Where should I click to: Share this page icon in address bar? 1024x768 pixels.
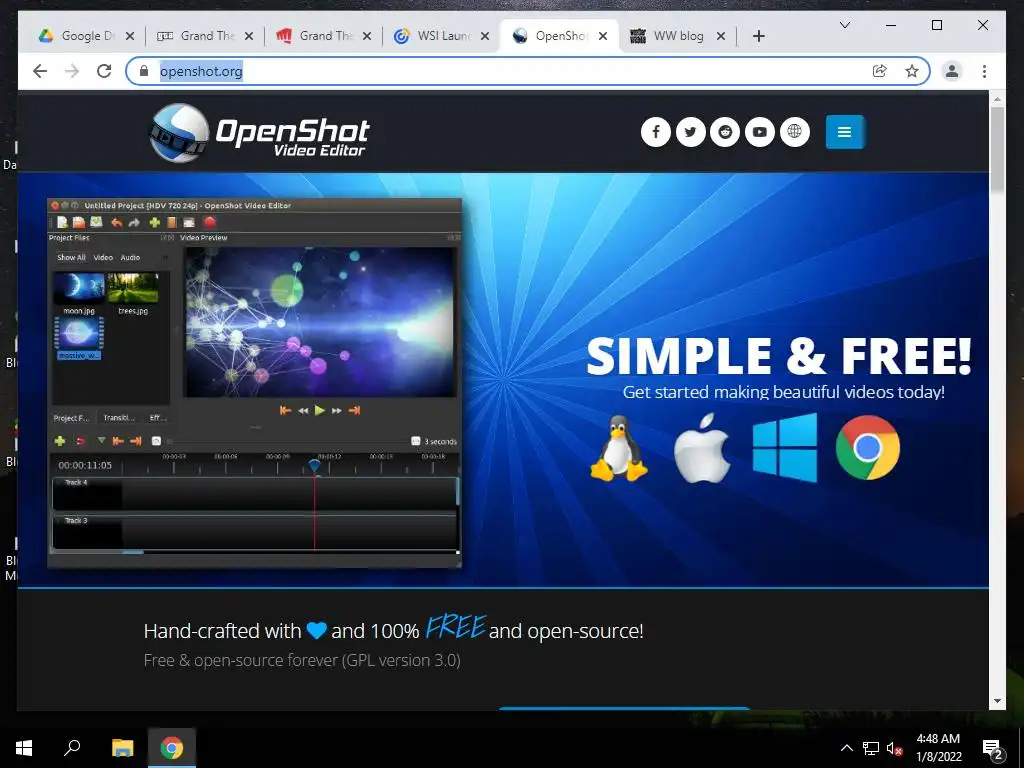[x=880, y=71]
